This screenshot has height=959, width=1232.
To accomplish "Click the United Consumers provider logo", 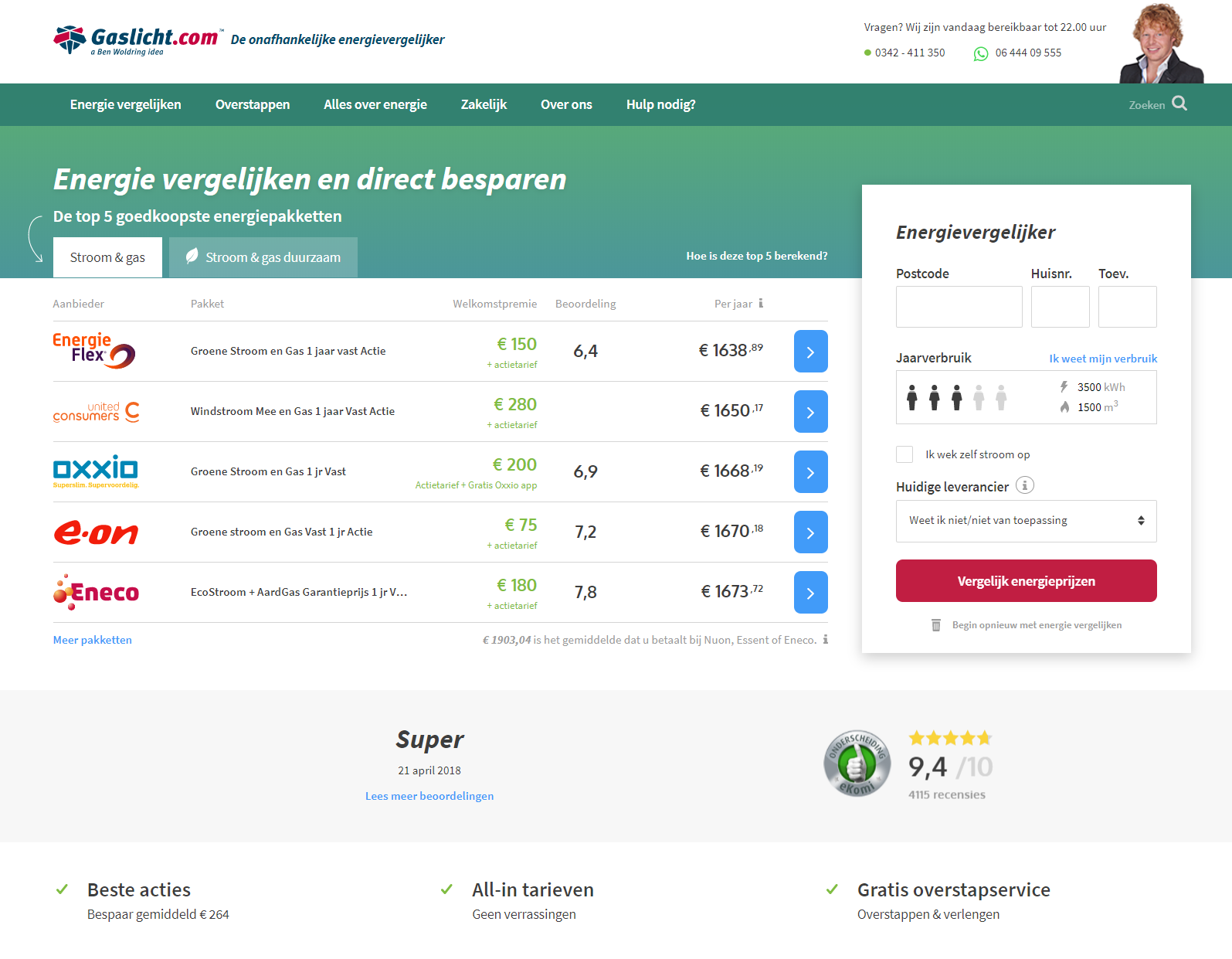I will click(x=97, y=412).
